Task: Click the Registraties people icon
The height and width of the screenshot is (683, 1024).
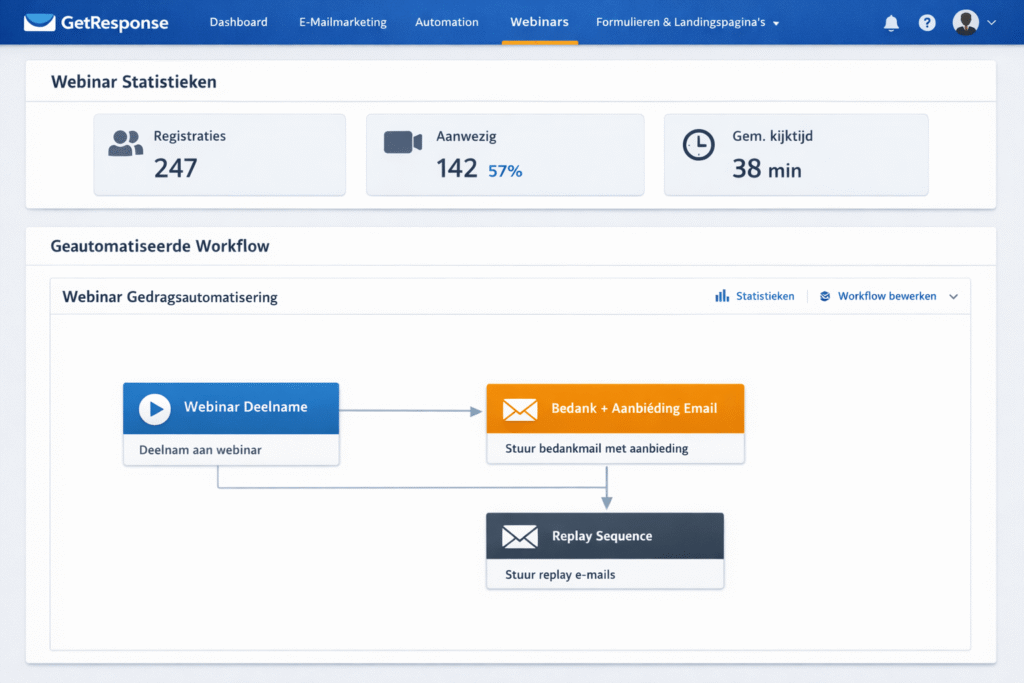Action: pyautogui.click(x=125, y=144)
